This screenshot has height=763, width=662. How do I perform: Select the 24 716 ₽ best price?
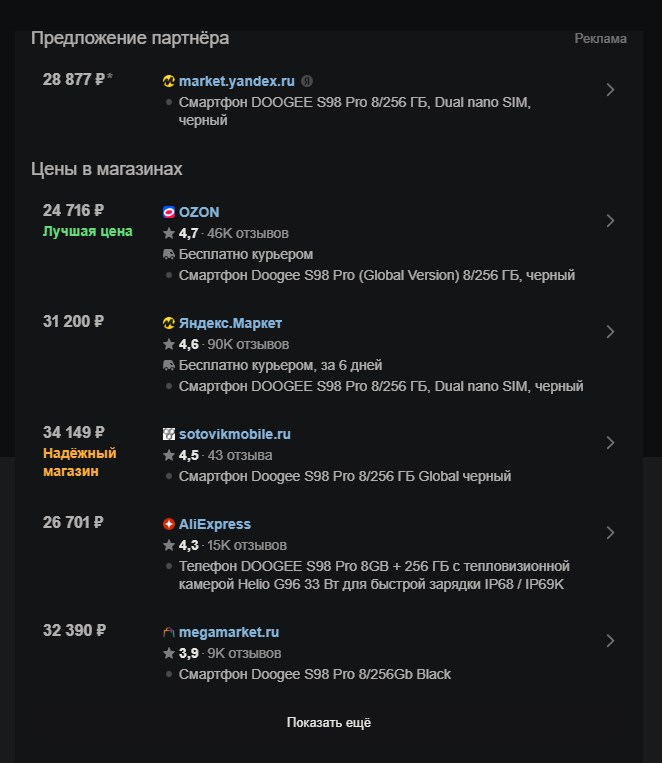coord(74,210)
